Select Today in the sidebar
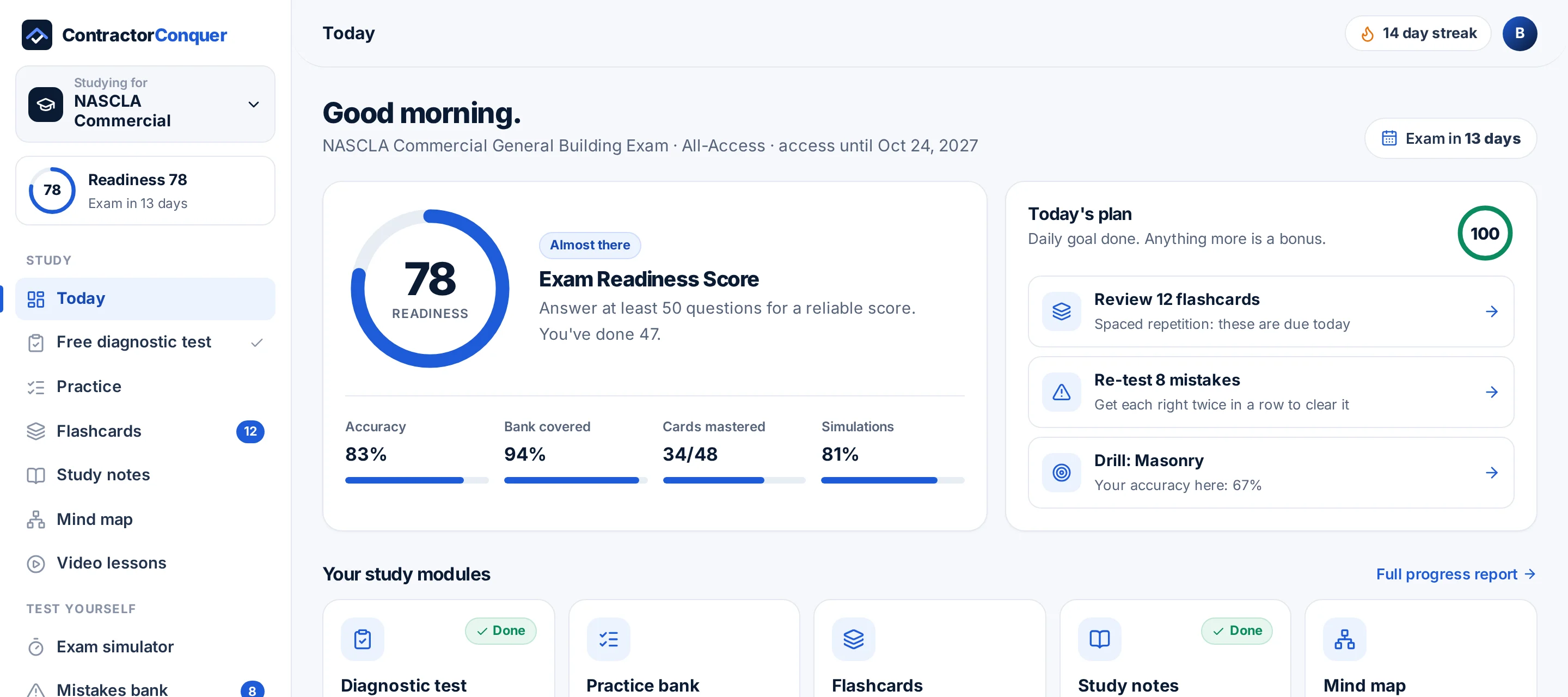 pos(145,298)
